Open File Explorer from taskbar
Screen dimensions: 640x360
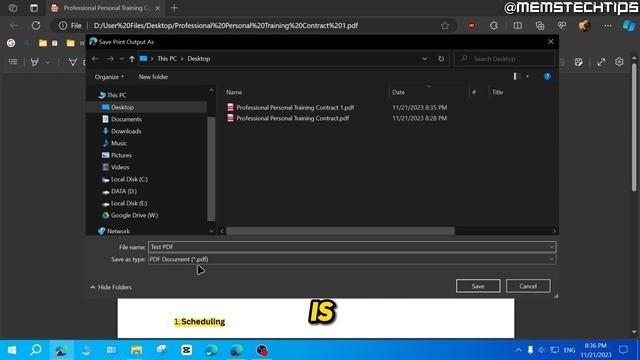pyautogui.click(x=136, y=350)
